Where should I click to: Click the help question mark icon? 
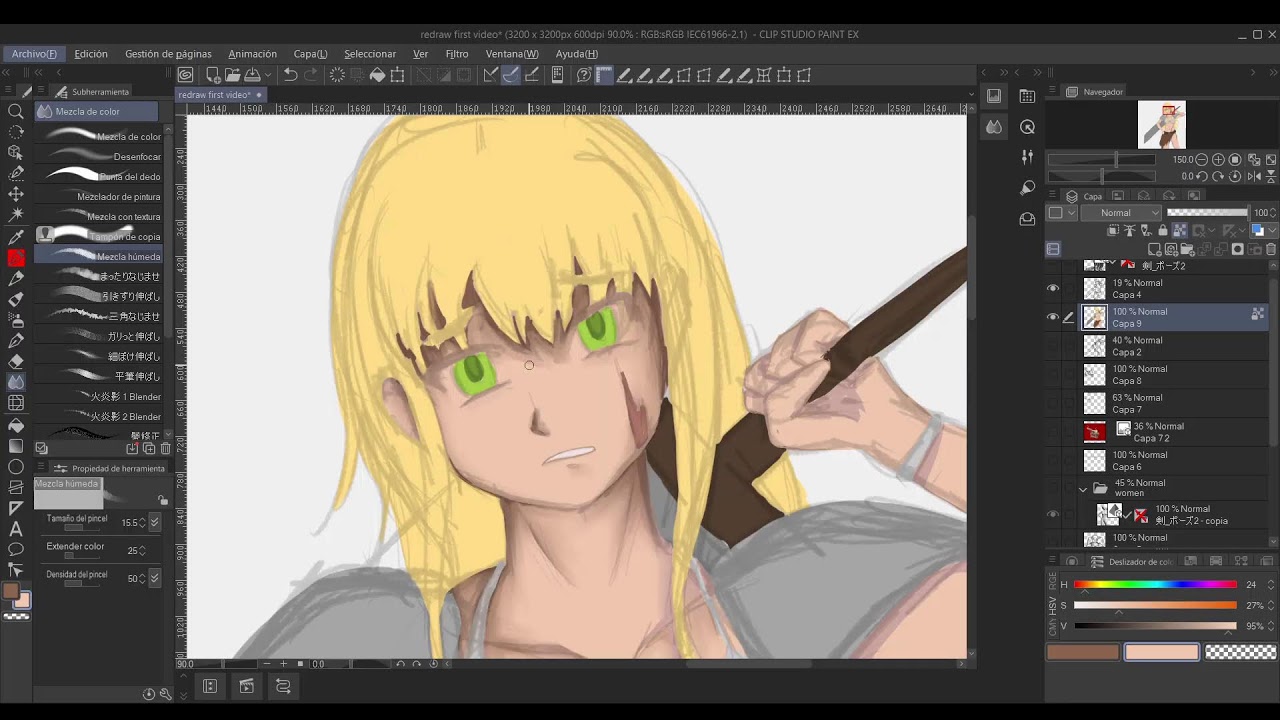584,75
